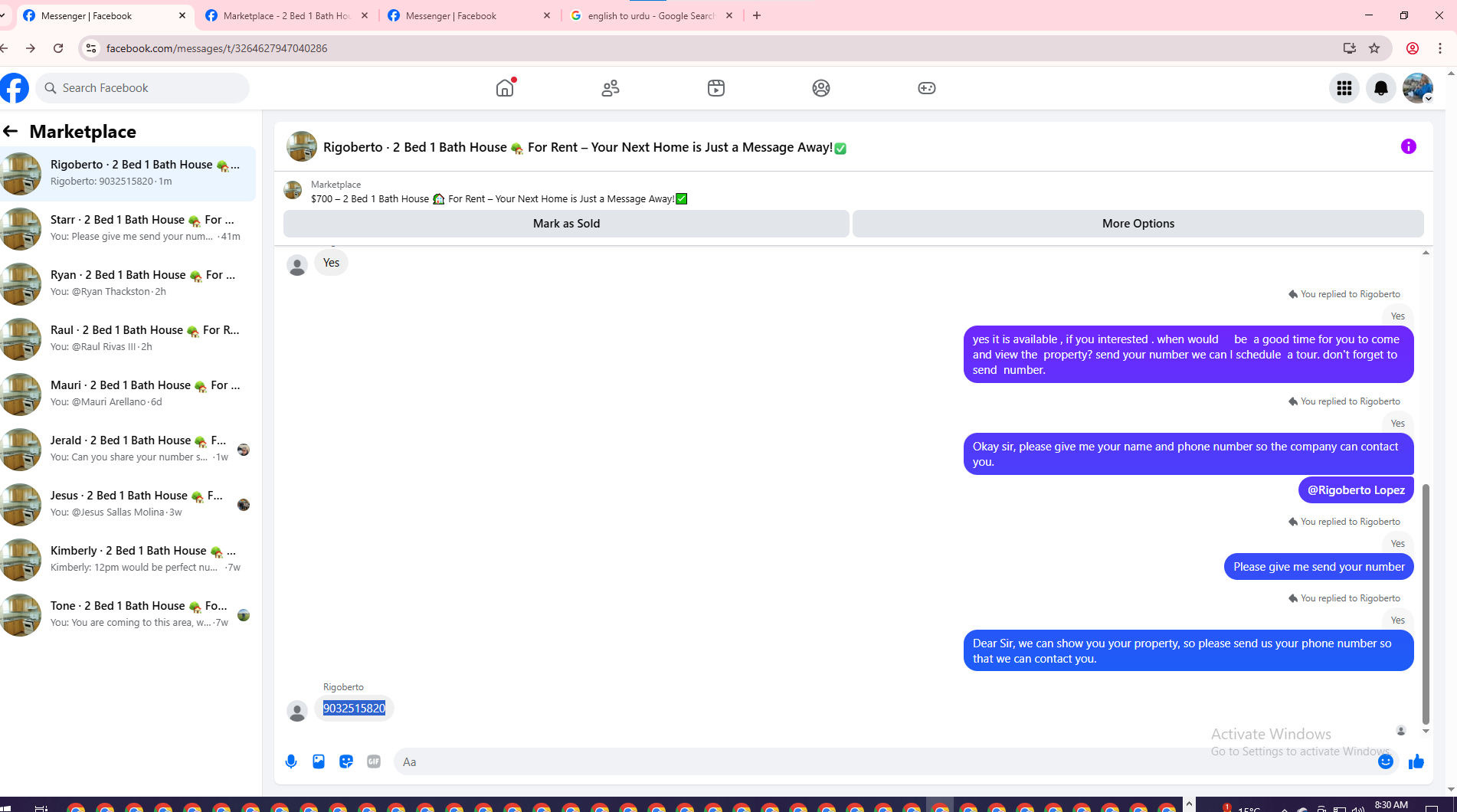Viewport: 1457px width, 812px height.
Task: Open Chrome profile icon
Action: [x=1413, y=48]
